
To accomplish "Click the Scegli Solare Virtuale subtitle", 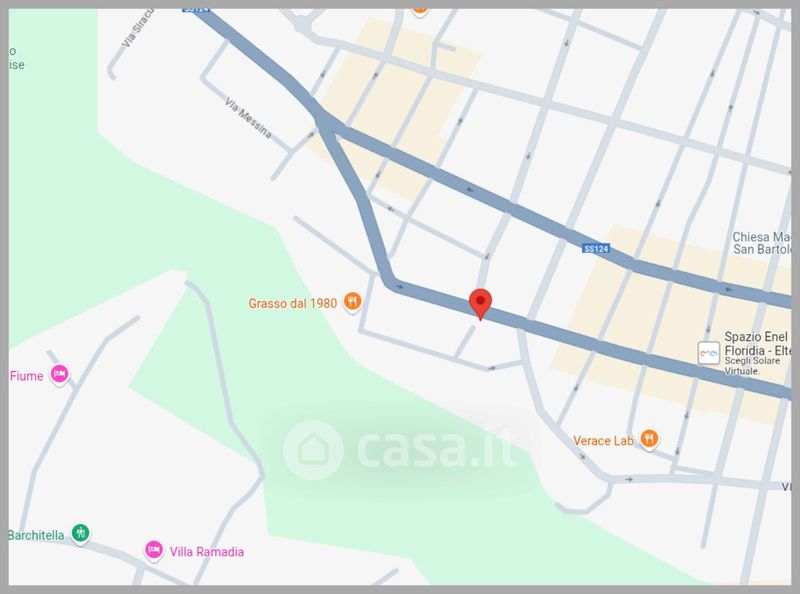I will (753, 366).
